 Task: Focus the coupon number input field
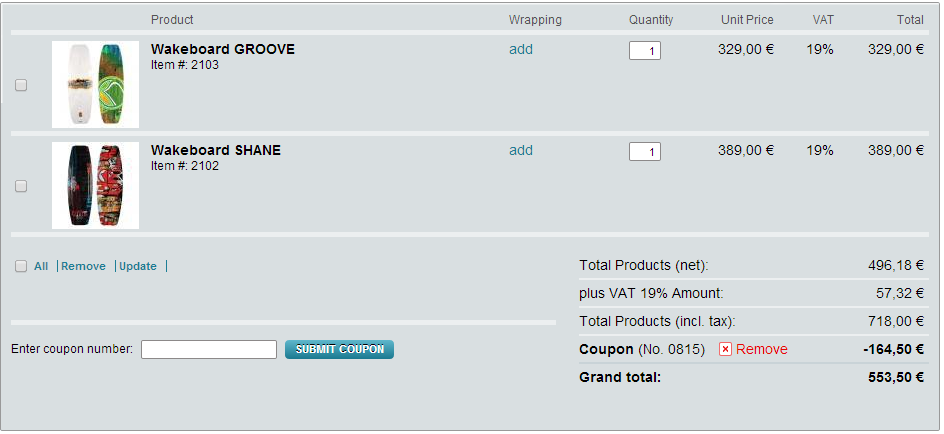pyautogui.click(x=209, y=350)
